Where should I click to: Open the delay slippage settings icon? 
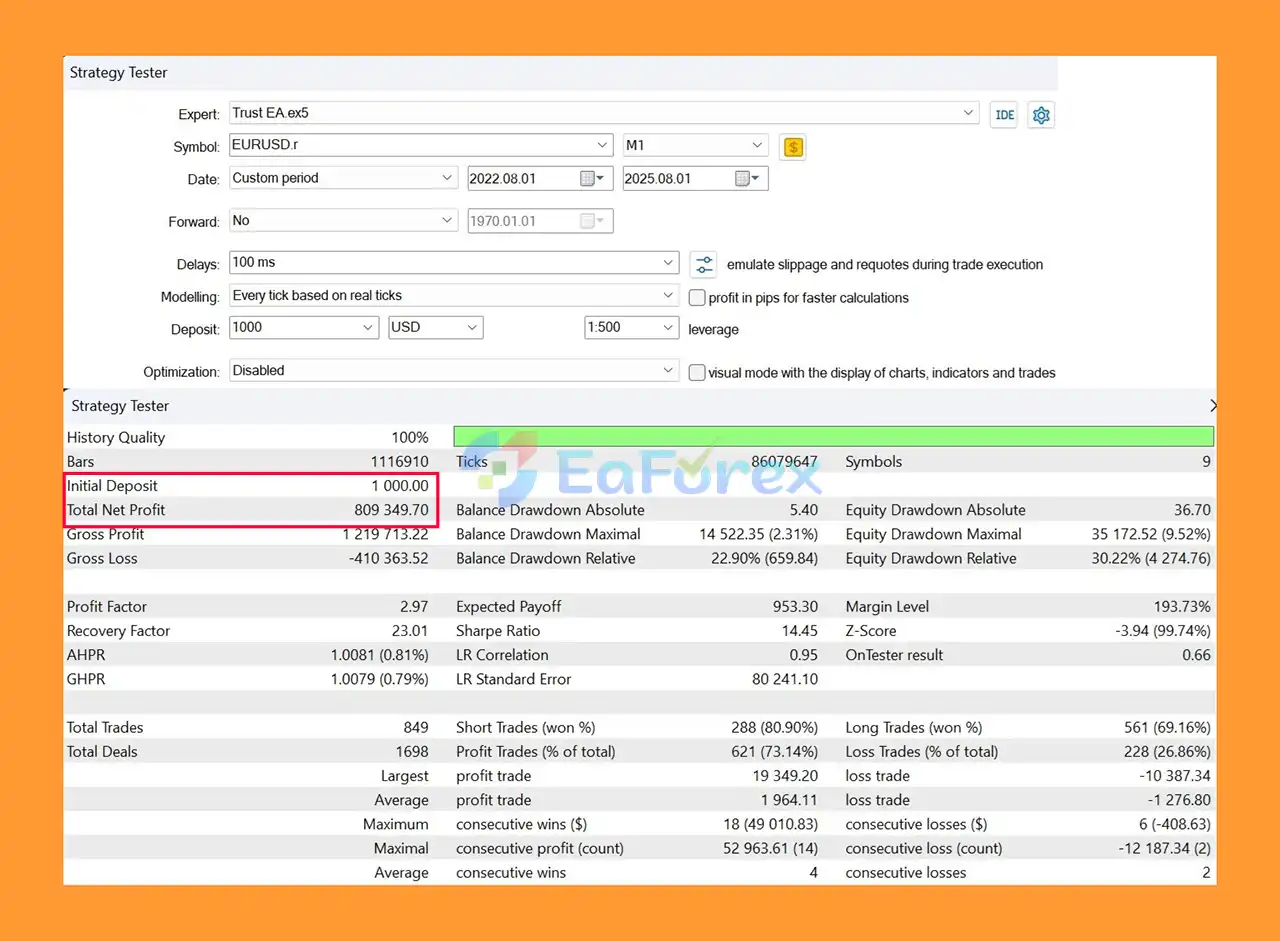tap(705, 265)
